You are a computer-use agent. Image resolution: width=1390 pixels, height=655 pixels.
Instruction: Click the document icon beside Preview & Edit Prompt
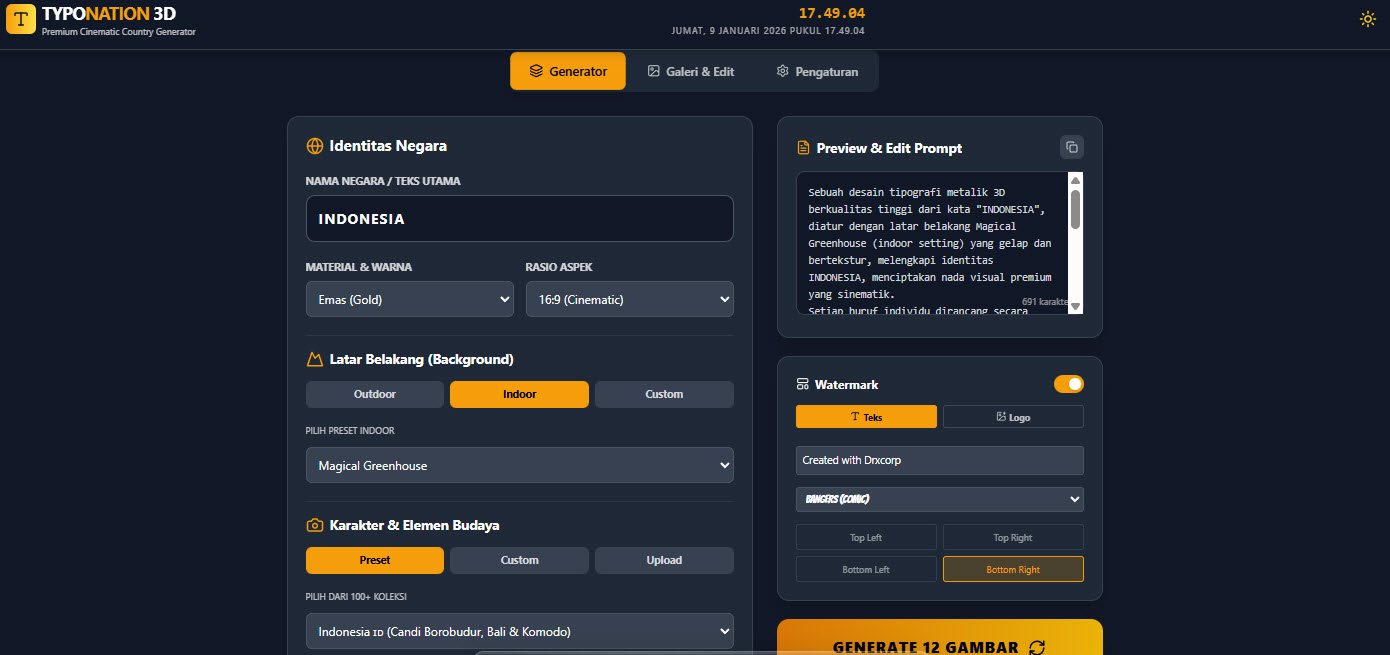pos(803,148)
